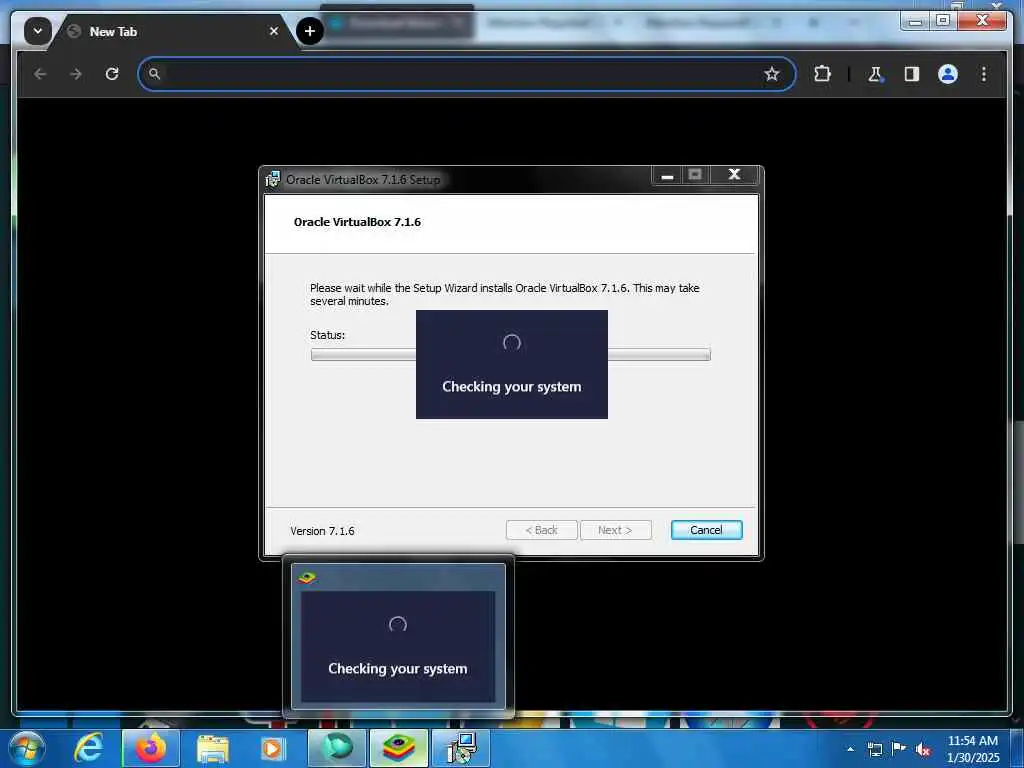Open the network tray icon
The height and width of the screenshot is (768, 1024).
[875, 749]
